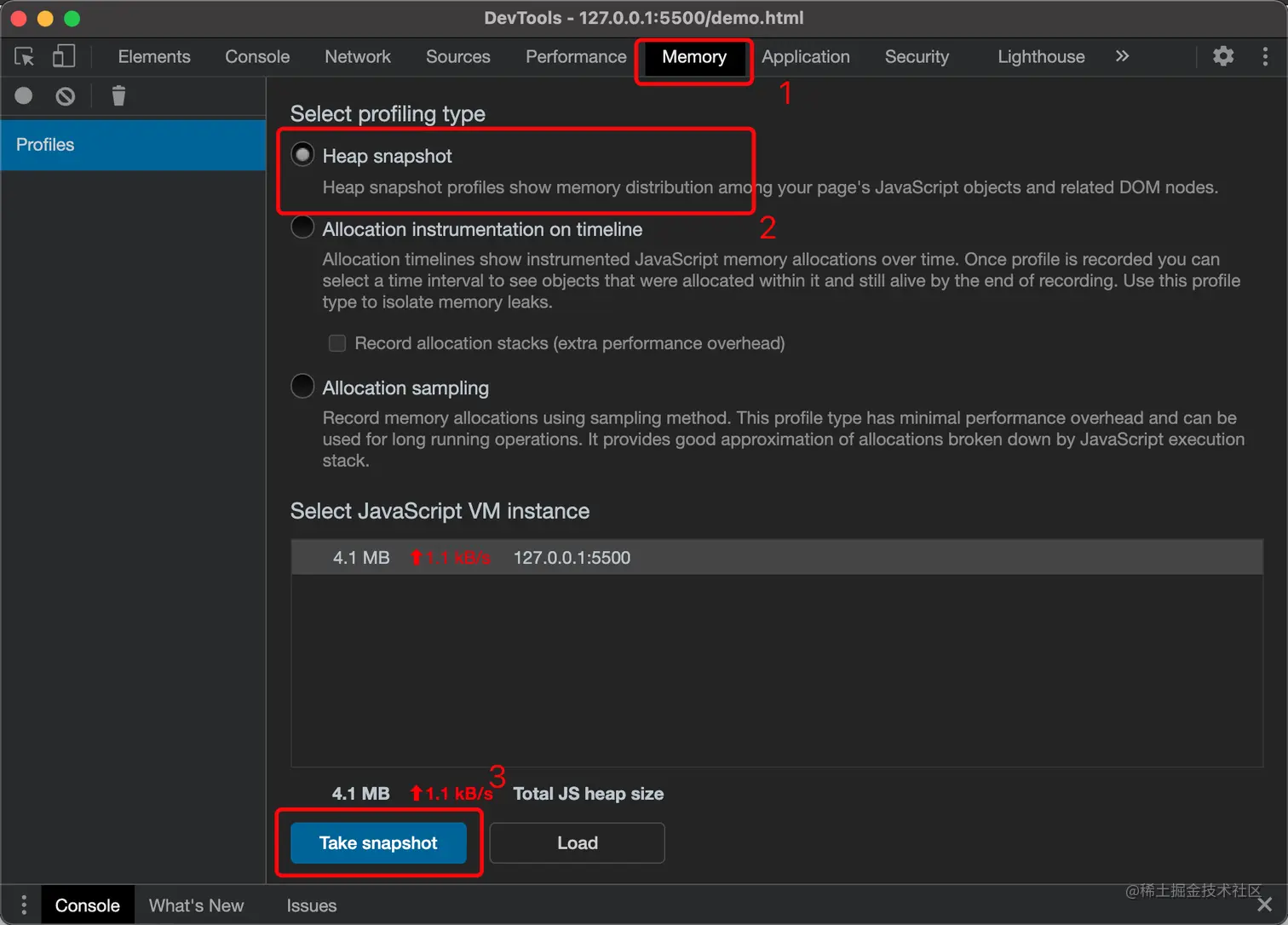Select the Memory tab
Screen dimensions: 1288x925
point(694,57)
